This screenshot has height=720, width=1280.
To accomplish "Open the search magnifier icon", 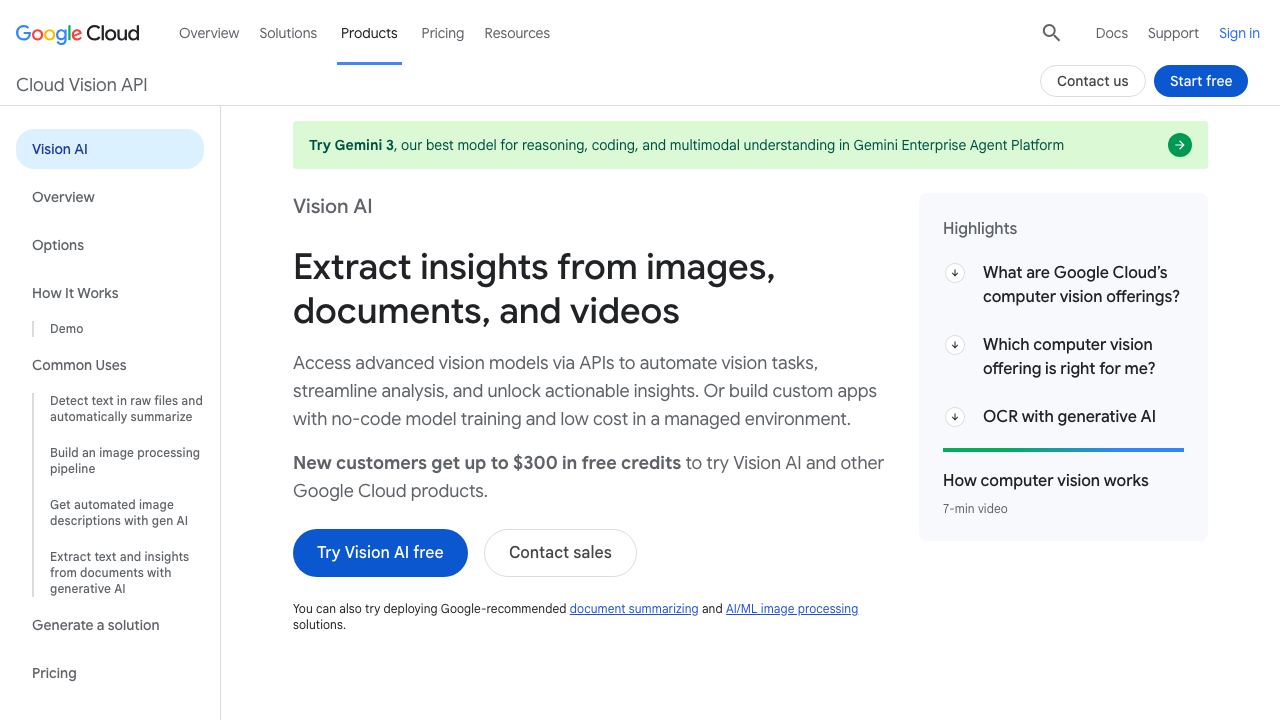I will pyautogui.click(x=1051, y=33).
